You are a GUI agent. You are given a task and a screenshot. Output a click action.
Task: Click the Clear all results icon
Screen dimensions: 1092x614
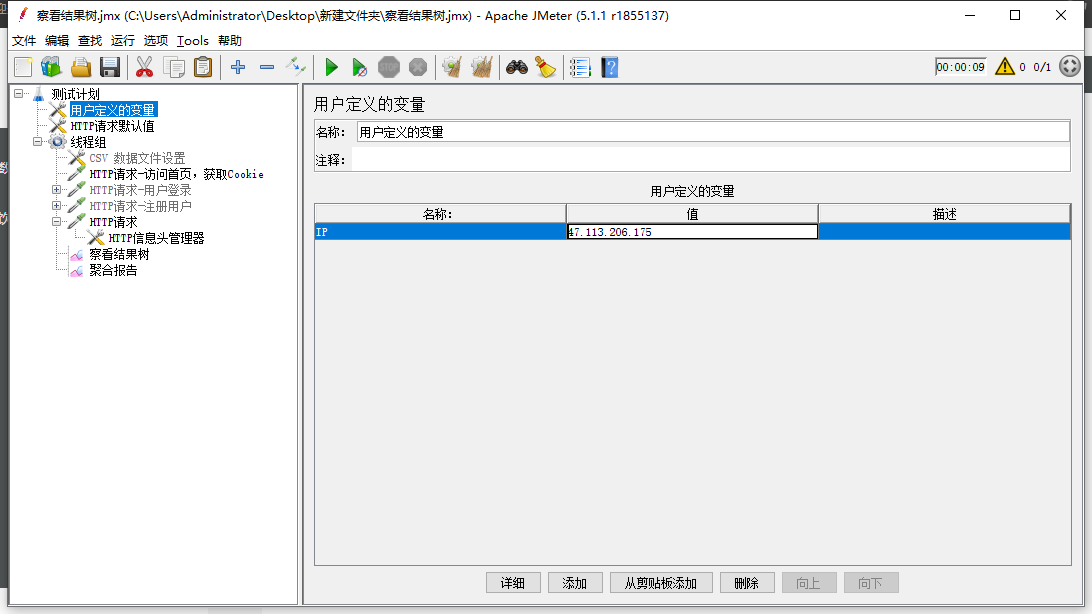(481, 67)
